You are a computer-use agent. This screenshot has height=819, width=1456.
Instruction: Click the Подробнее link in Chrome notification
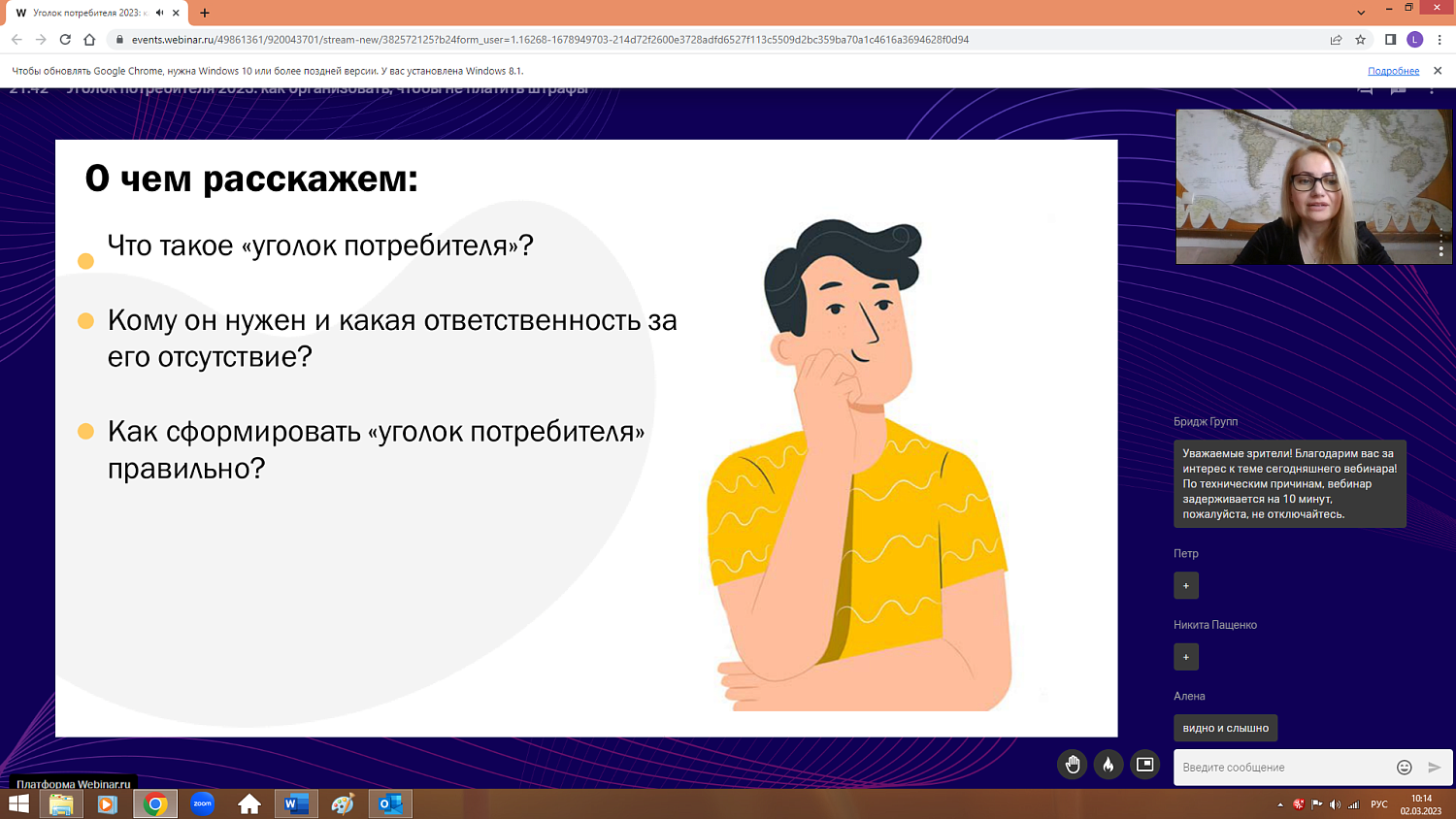(1394, 70)
